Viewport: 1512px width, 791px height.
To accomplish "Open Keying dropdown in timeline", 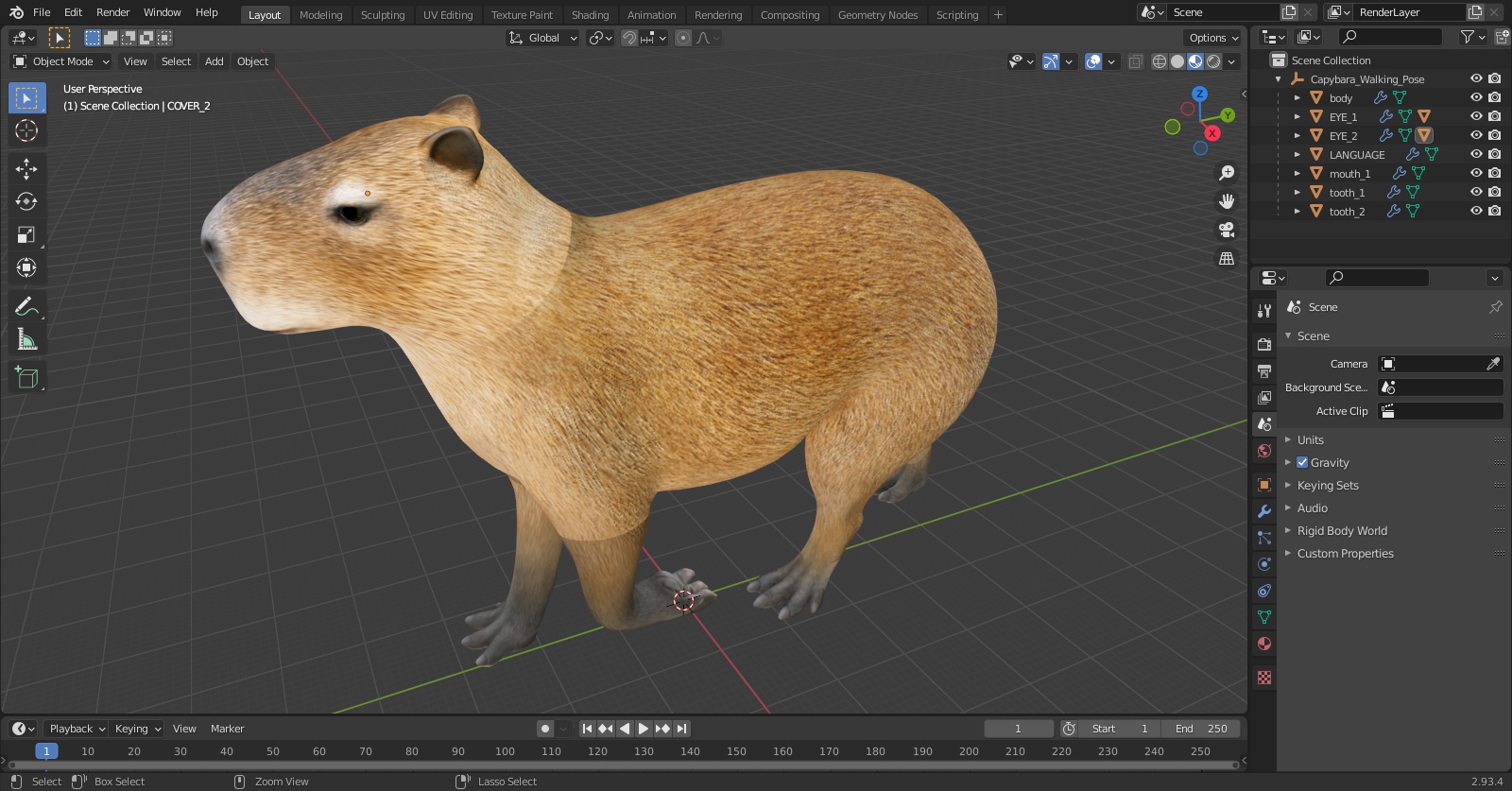I will click(x=138, y=729).
